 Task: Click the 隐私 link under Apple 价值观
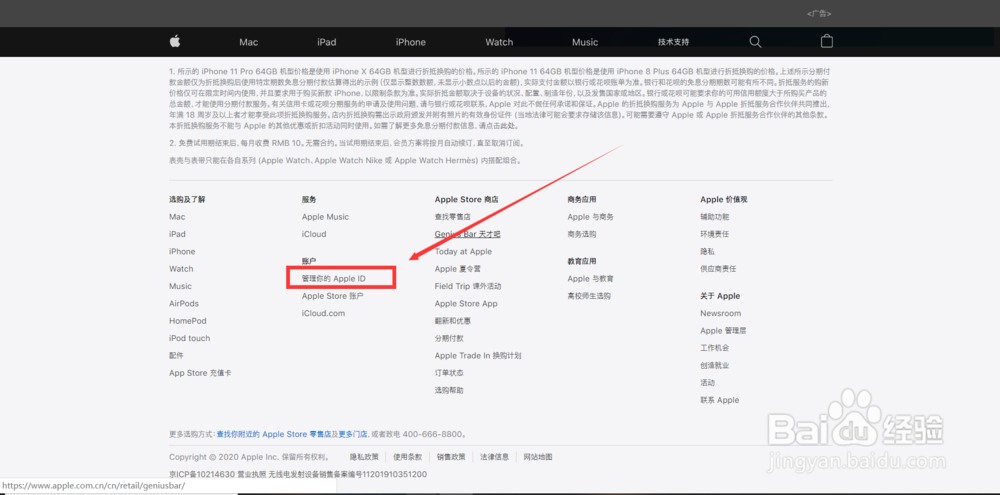point(707,251)
